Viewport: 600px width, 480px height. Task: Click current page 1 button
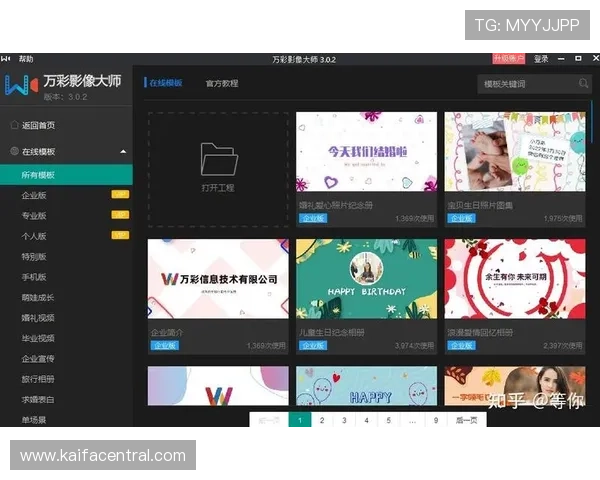pos(300,420)
